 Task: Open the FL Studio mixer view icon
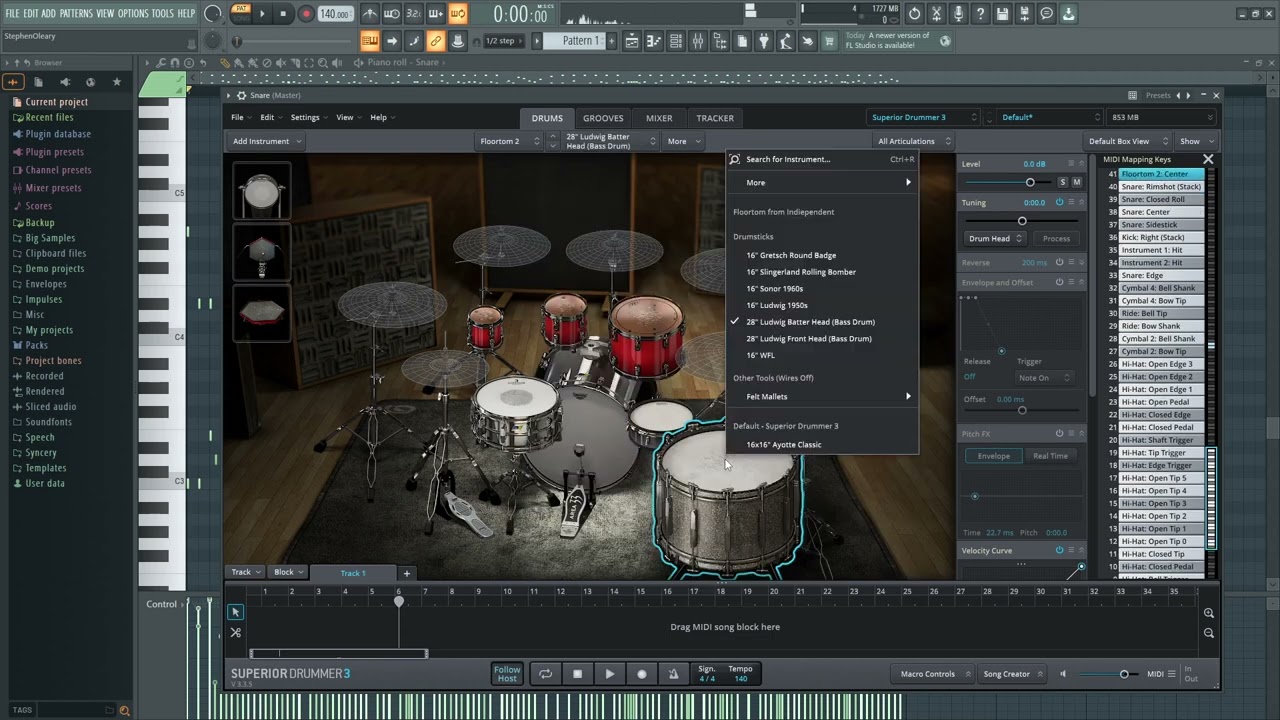697,41
